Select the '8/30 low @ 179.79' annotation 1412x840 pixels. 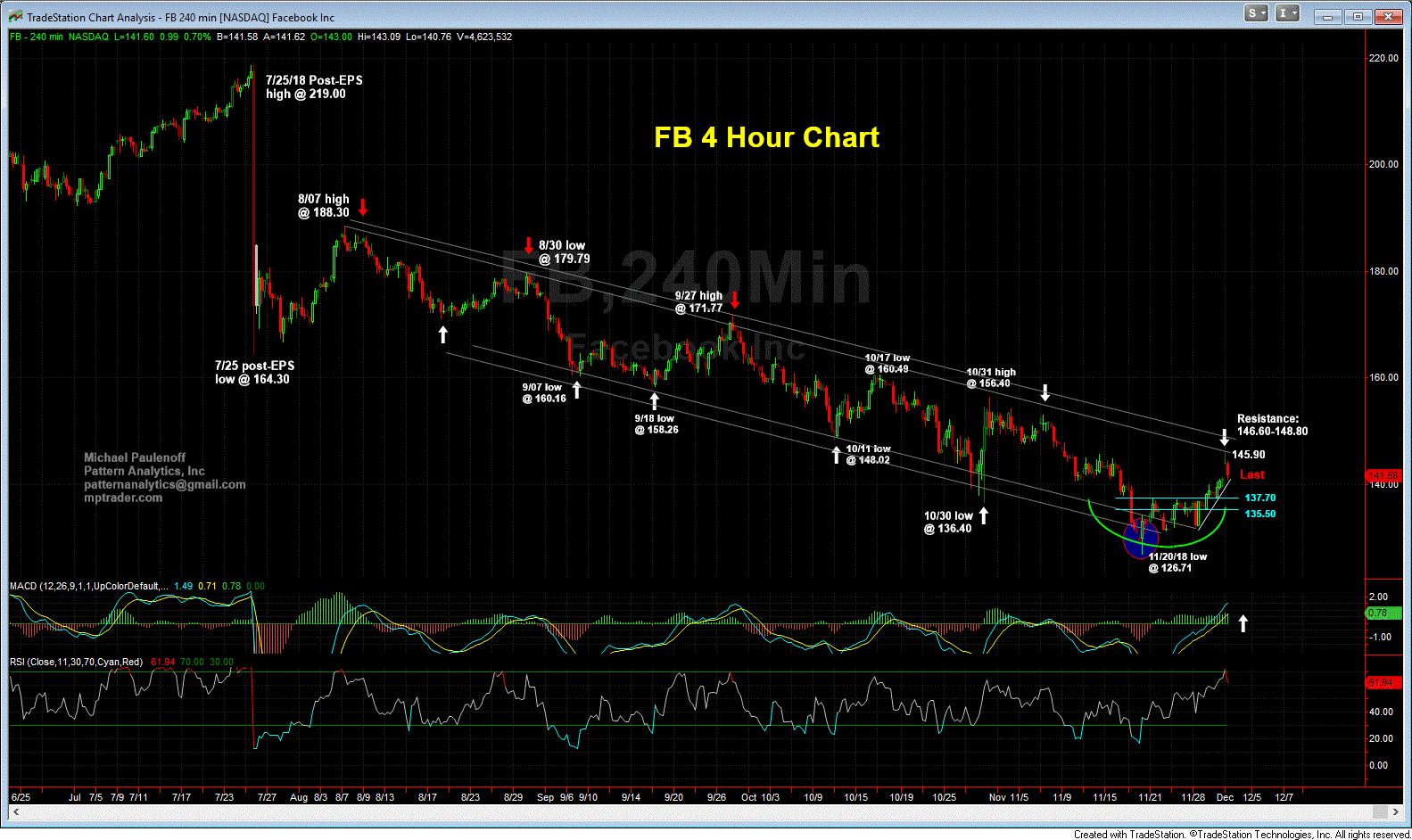pyautogui.click(x=564, y=252)
